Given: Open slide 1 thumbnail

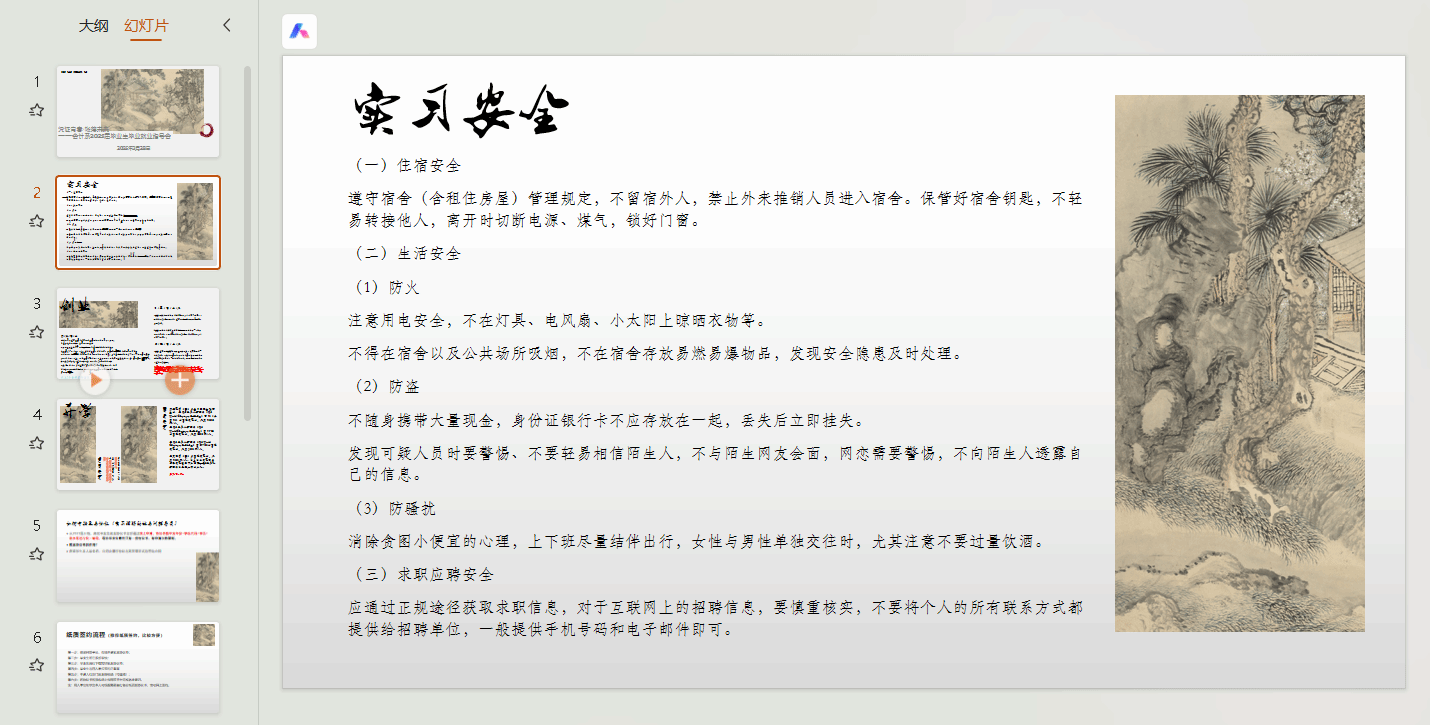Looking at the screenshot, I should (138, 111).
